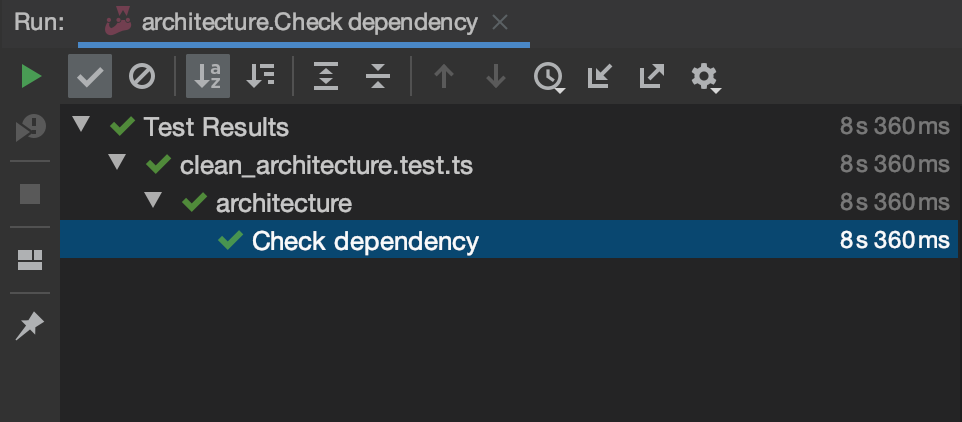This screenshot has height=422, width=962.
Task: Collapse the Test Results node
Action: (80, 125)
